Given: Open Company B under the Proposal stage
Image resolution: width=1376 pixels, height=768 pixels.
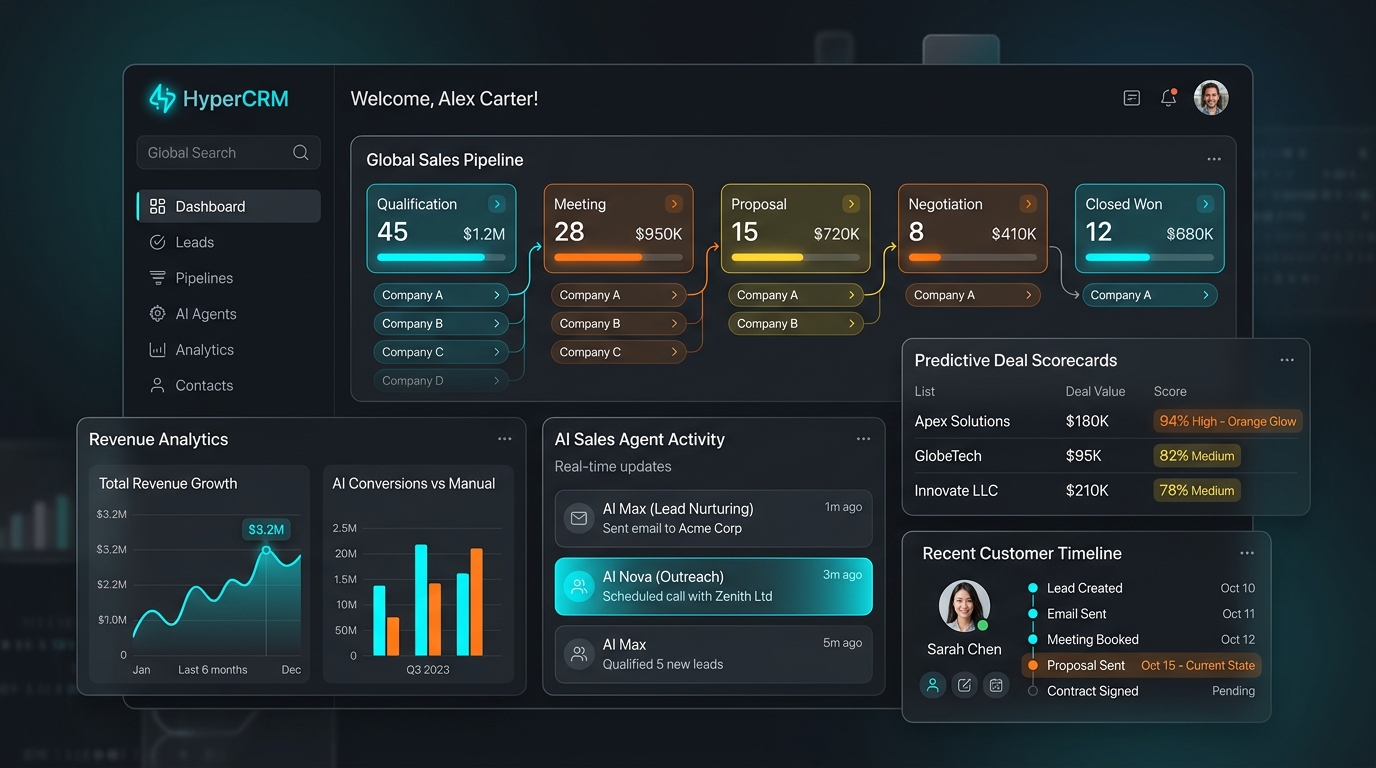Looking at the screenshot, I should click(x=795, y=323).
